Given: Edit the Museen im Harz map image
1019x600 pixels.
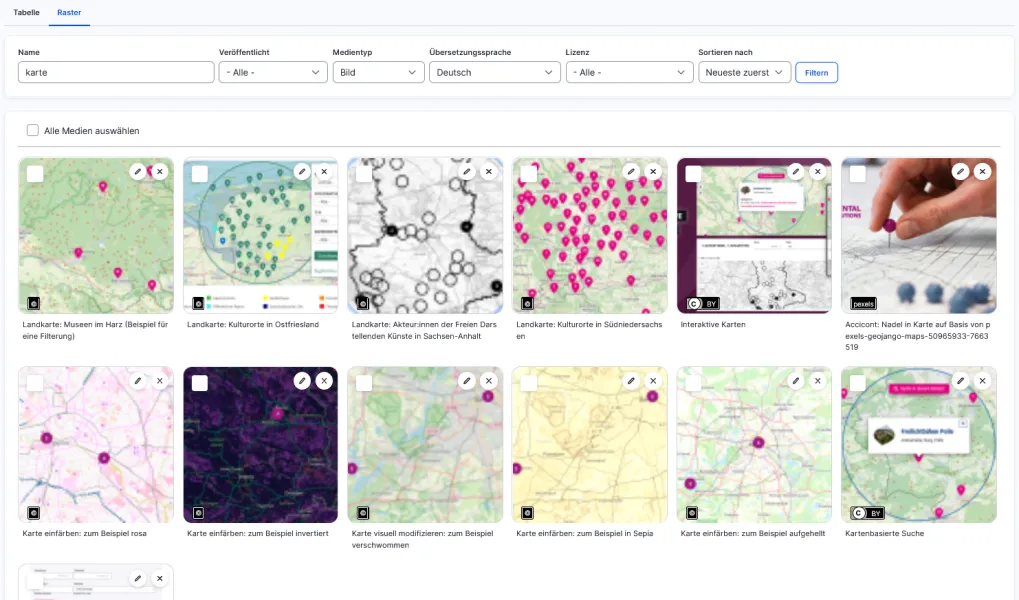Looking at the screenshot, I should pos(138,172).
